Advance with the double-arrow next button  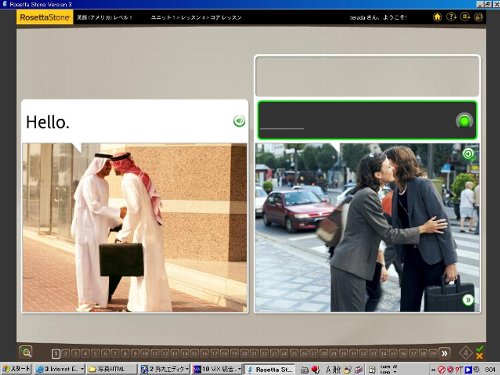click(444, 353)
